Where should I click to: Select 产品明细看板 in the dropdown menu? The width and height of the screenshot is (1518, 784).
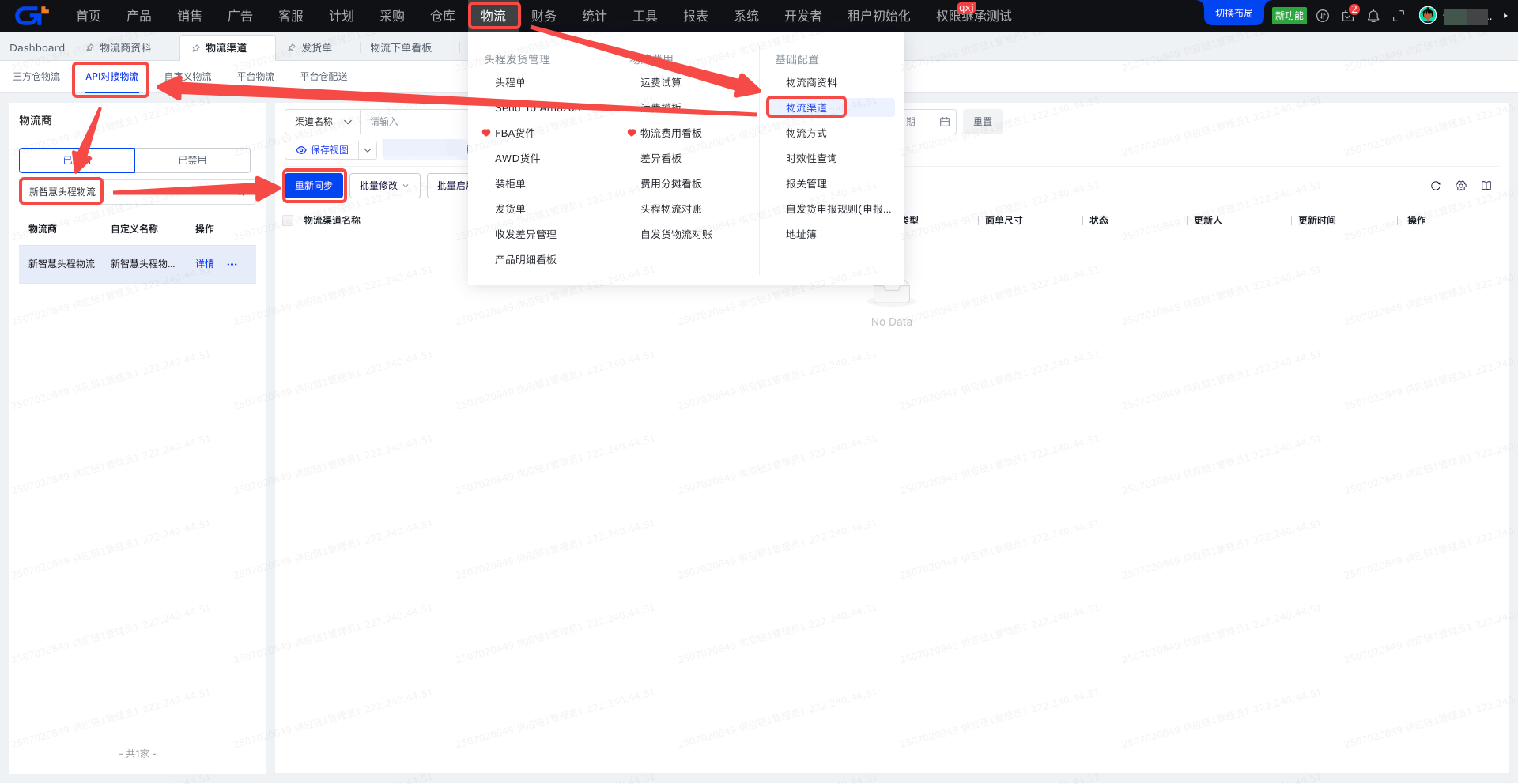click(526, 259)
